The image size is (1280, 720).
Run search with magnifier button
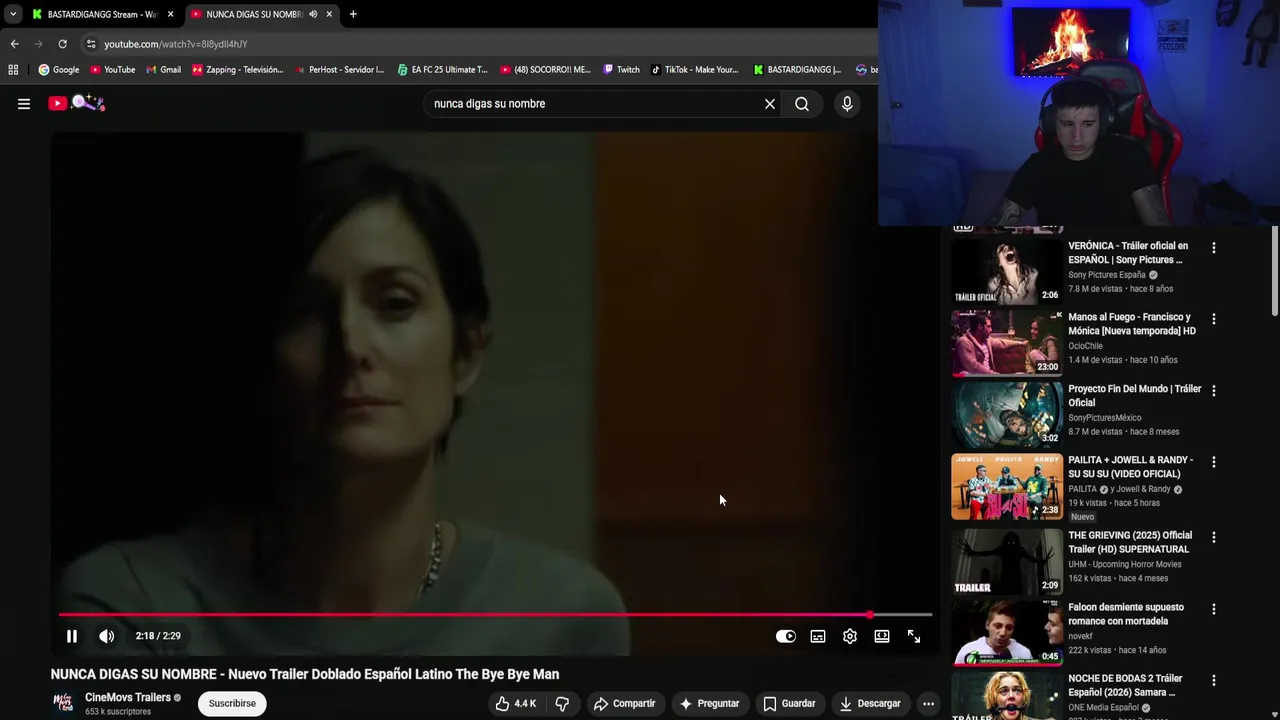pyautogui.click(x=802, y=104)
